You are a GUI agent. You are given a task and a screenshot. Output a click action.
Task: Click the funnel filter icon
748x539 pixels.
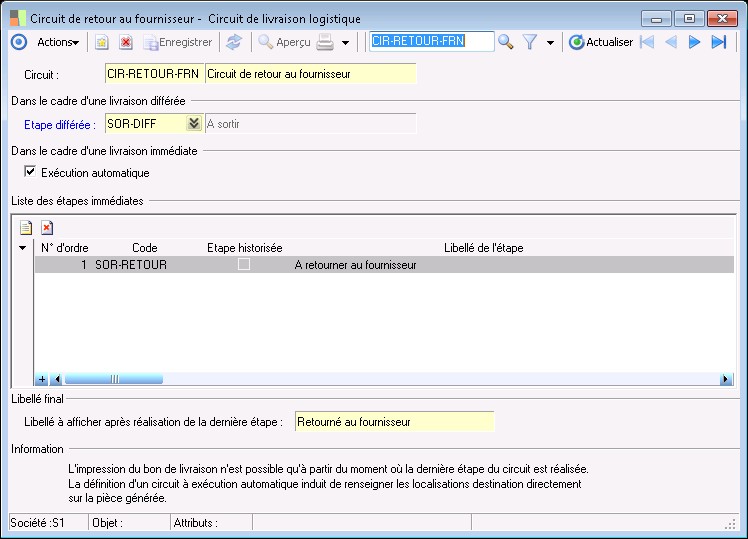click(x=530, y=42)
